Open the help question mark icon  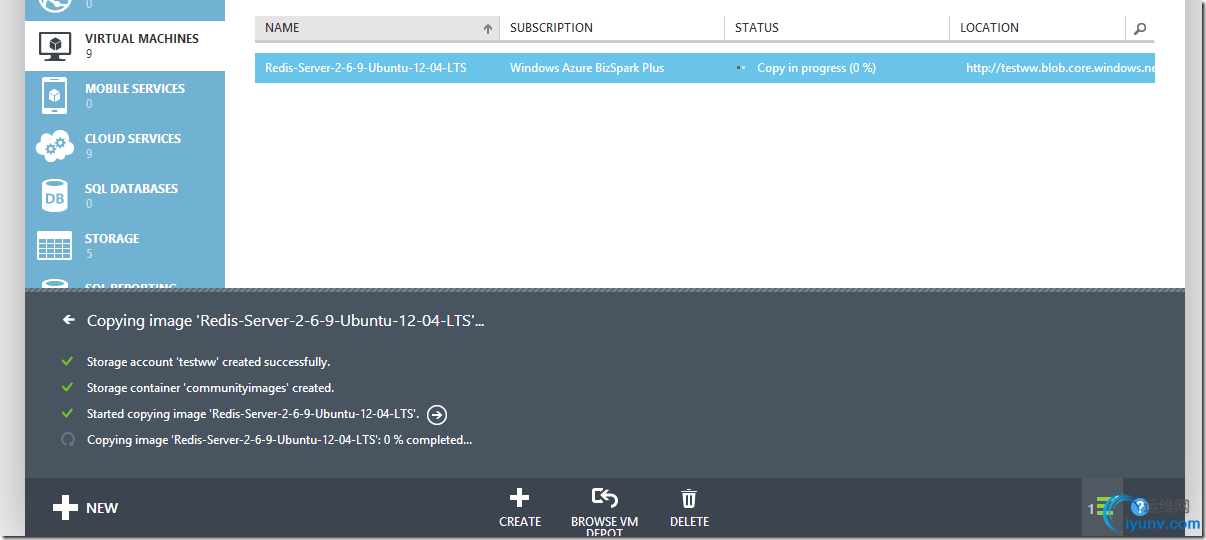tap(1139, 509)
